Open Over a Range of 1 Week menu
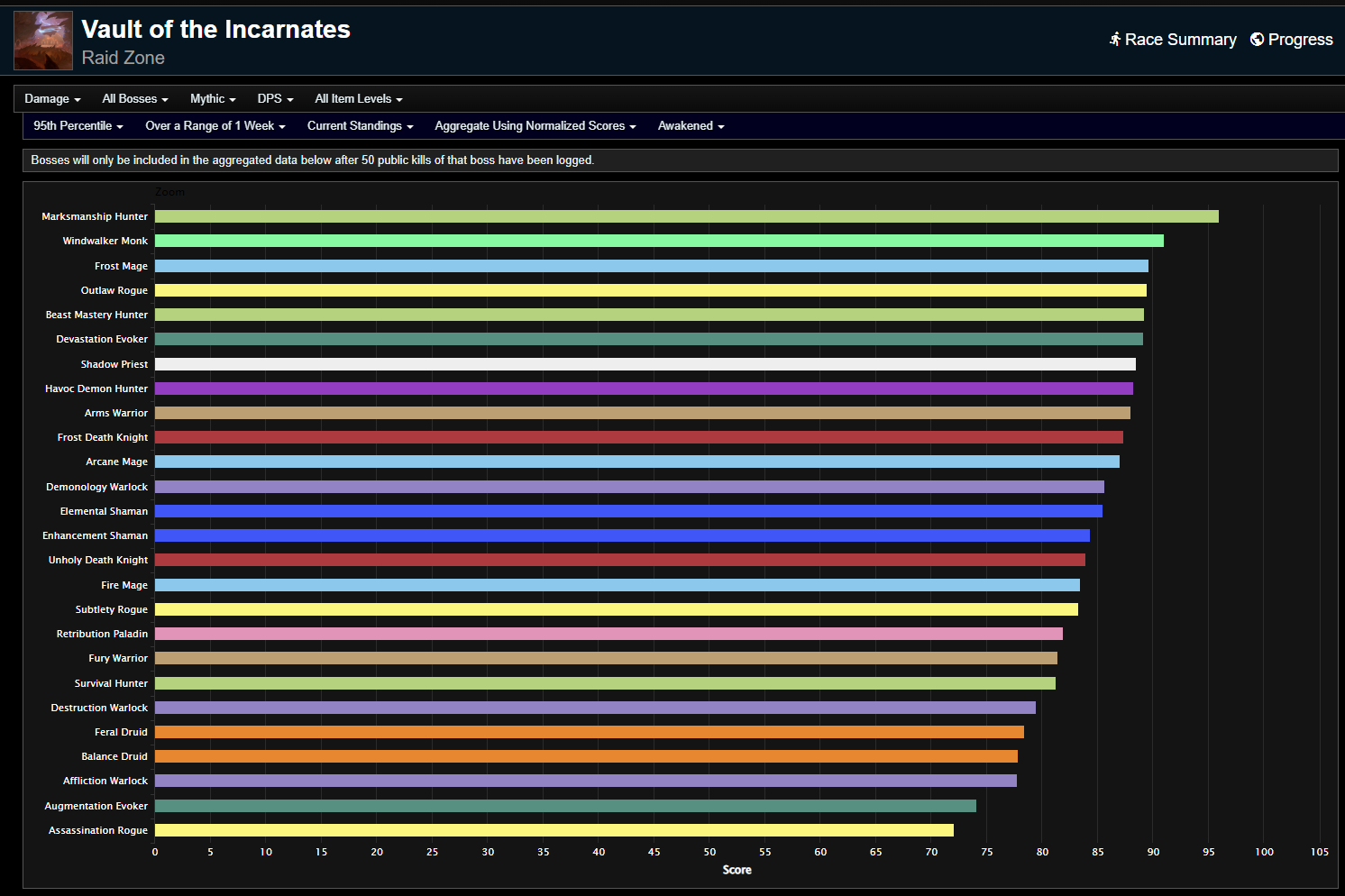Screen dimensions: 1345x896 point(215,126)
